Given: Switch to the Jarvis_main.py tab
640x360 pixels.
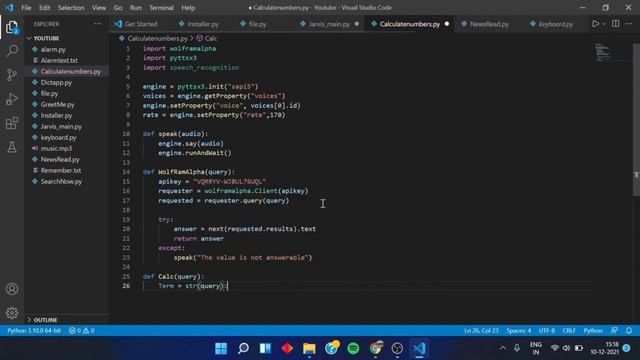Looking at the screenshot, I should pos(329,24).
